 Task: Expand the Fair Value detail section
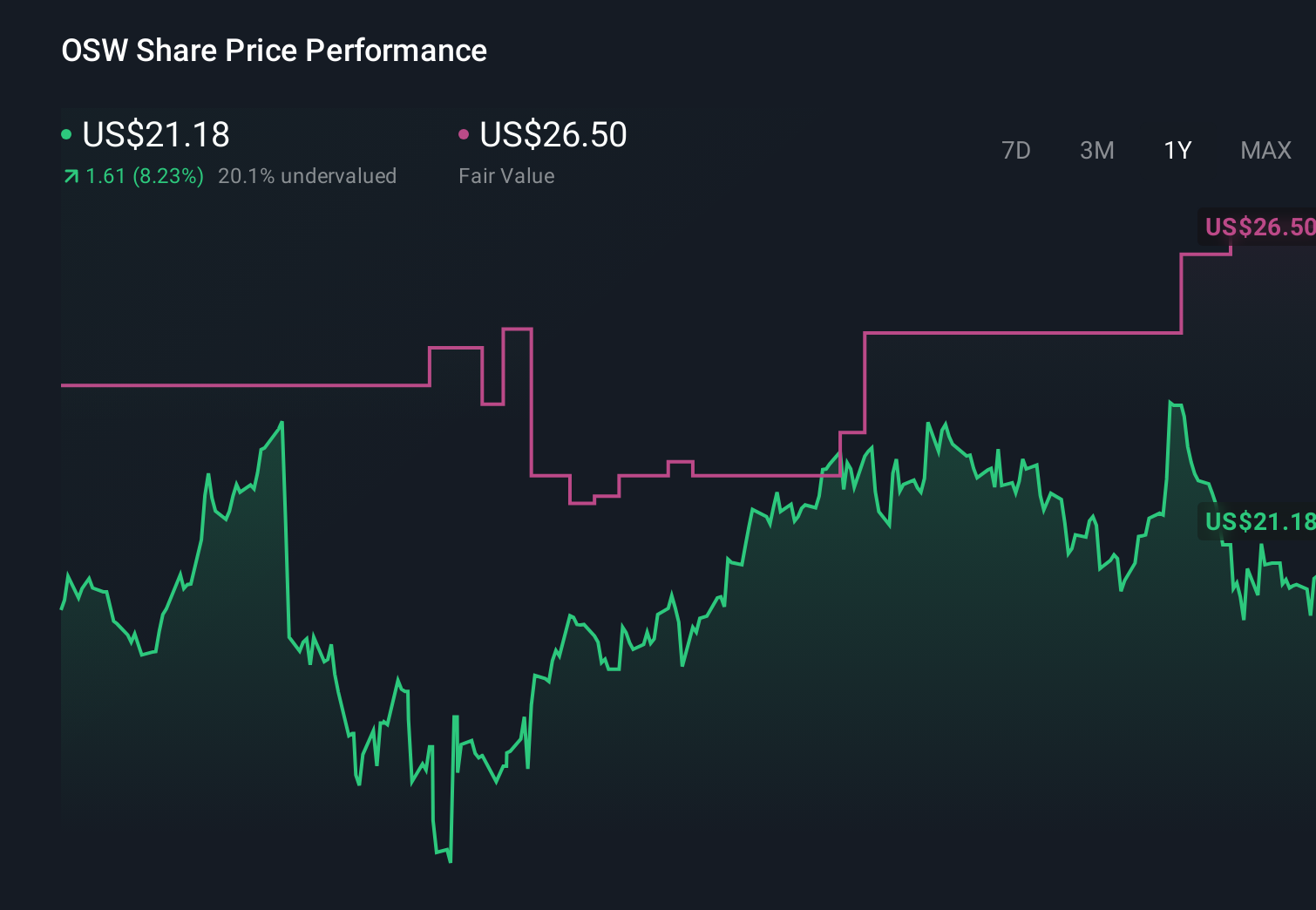[505, 176]
